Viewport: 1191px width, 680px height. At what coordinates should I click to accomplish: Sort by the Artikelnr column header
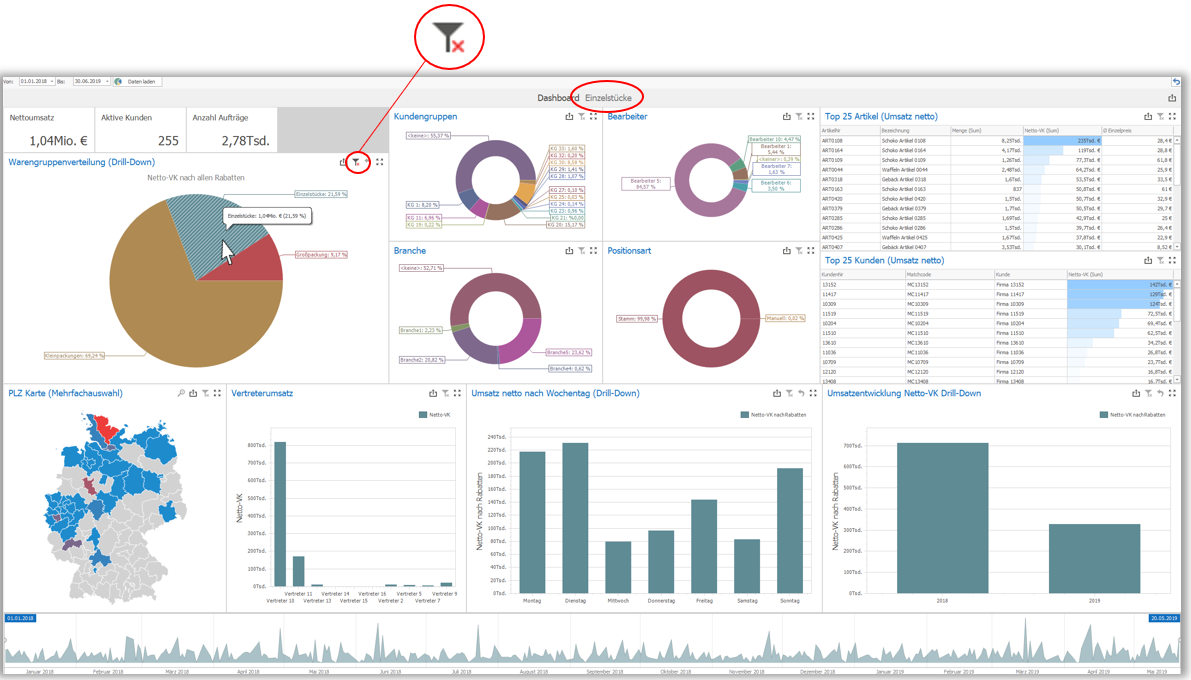(x=850, y=131)
